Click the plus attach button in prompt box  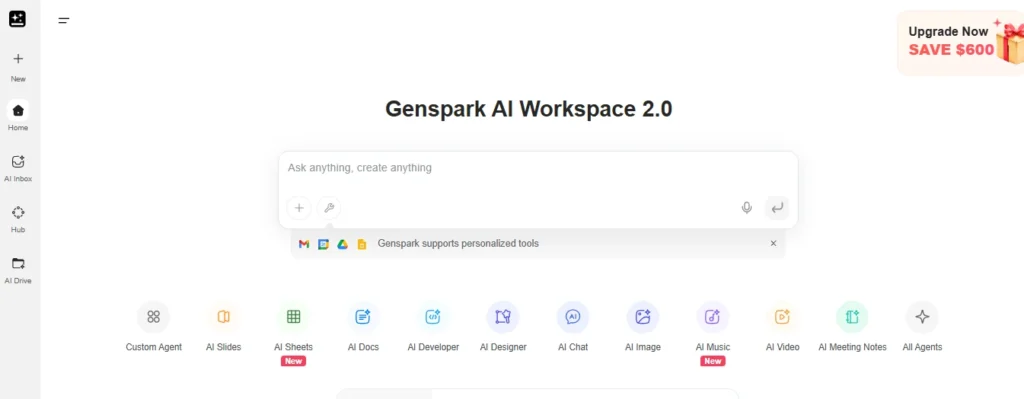299,208
